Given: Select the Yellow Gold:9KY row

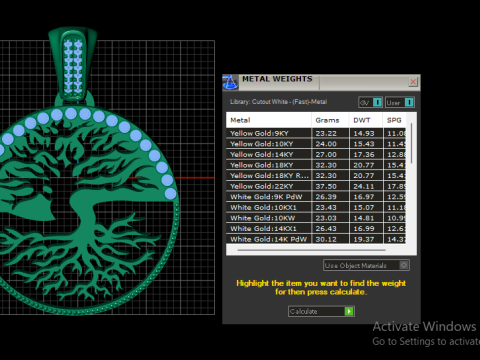Looking at the screenshot, I should pos(316,133).
